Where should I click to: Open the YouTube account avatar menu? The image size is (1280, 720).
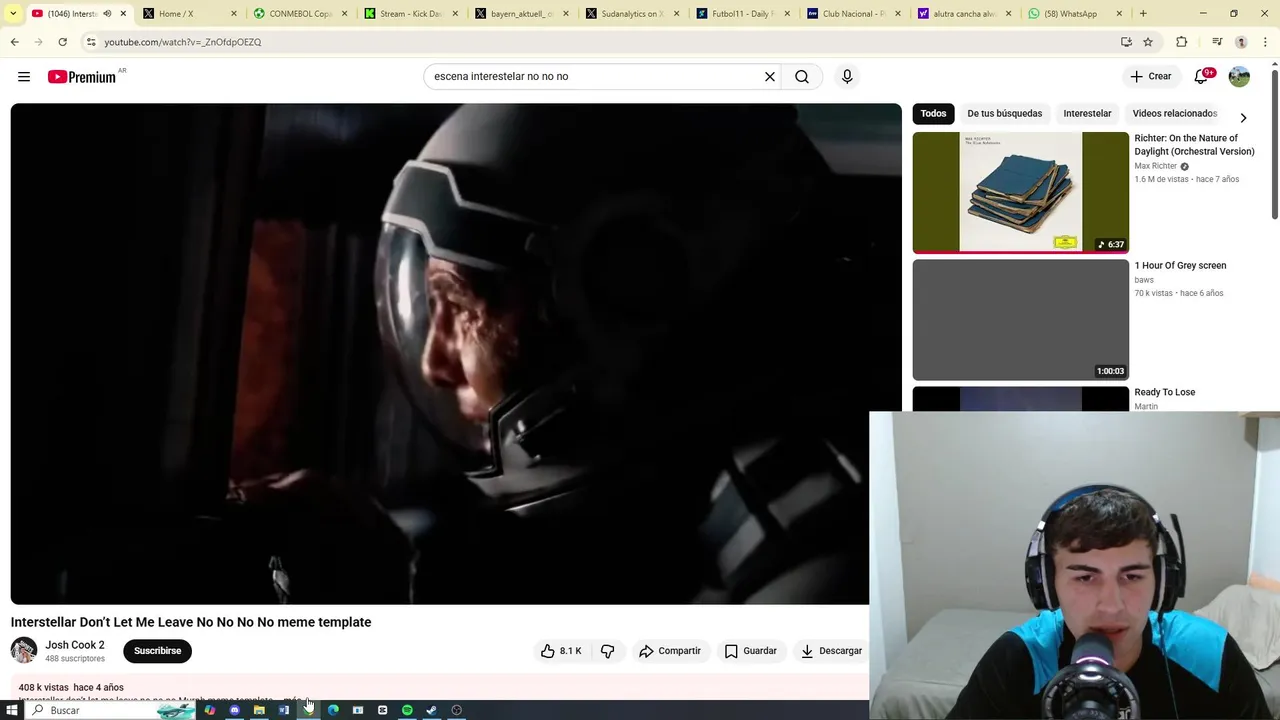click(1239, 77)
